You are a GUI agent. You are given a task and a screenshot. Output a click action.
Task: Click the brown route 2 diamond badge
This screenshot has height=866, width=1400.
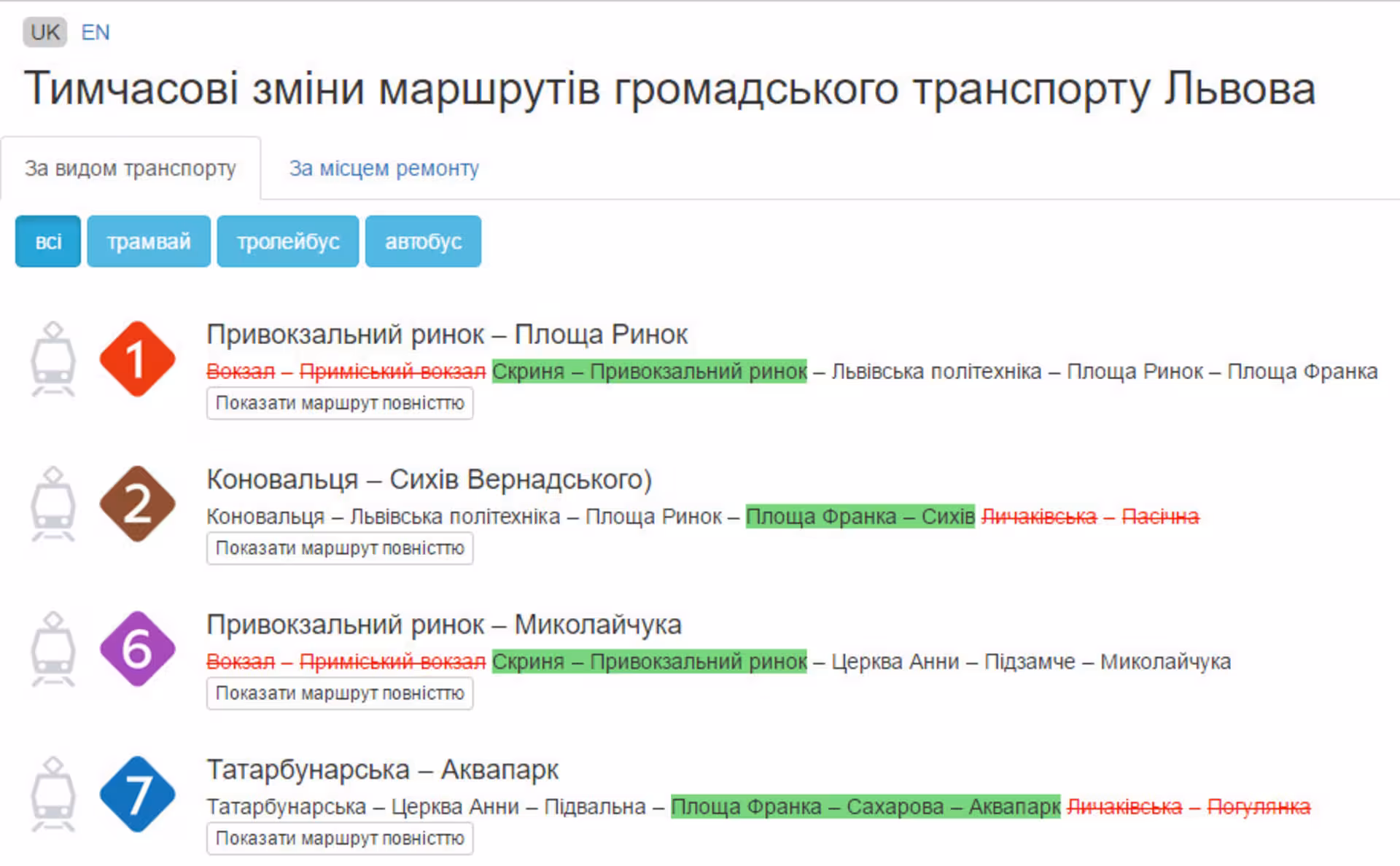pyautogui.click(x=137, y=504)
